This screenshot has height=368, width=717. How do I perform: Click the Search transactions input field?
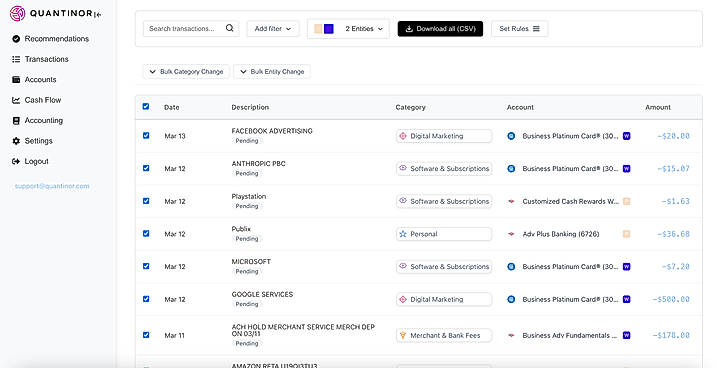click(x=191, y=28)
